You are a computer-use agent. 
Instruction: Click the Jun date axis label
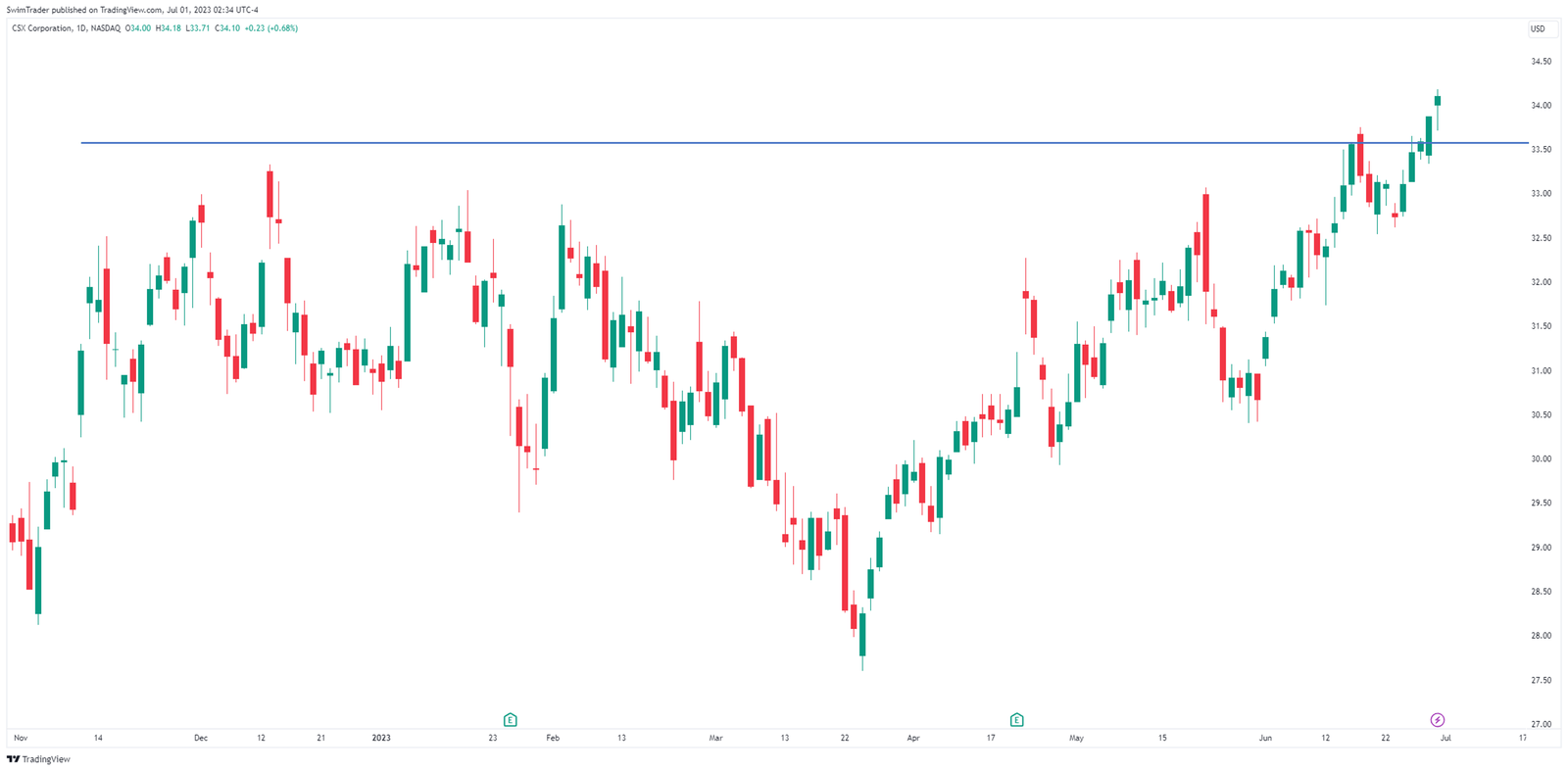1265,738
